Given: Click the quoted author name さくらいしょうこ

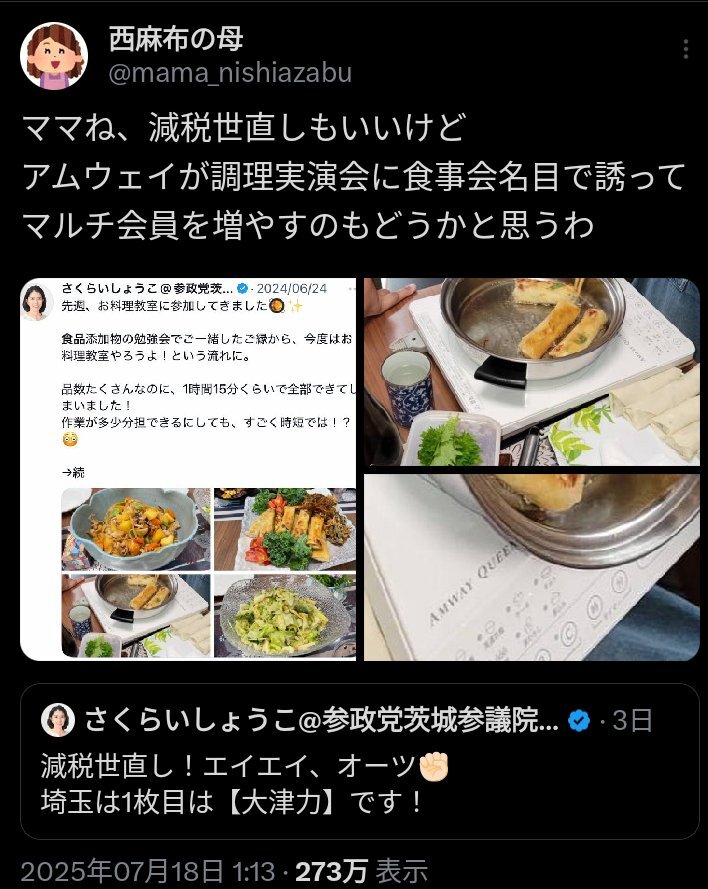Looking at the screenshot, I should tap(321, 721).
